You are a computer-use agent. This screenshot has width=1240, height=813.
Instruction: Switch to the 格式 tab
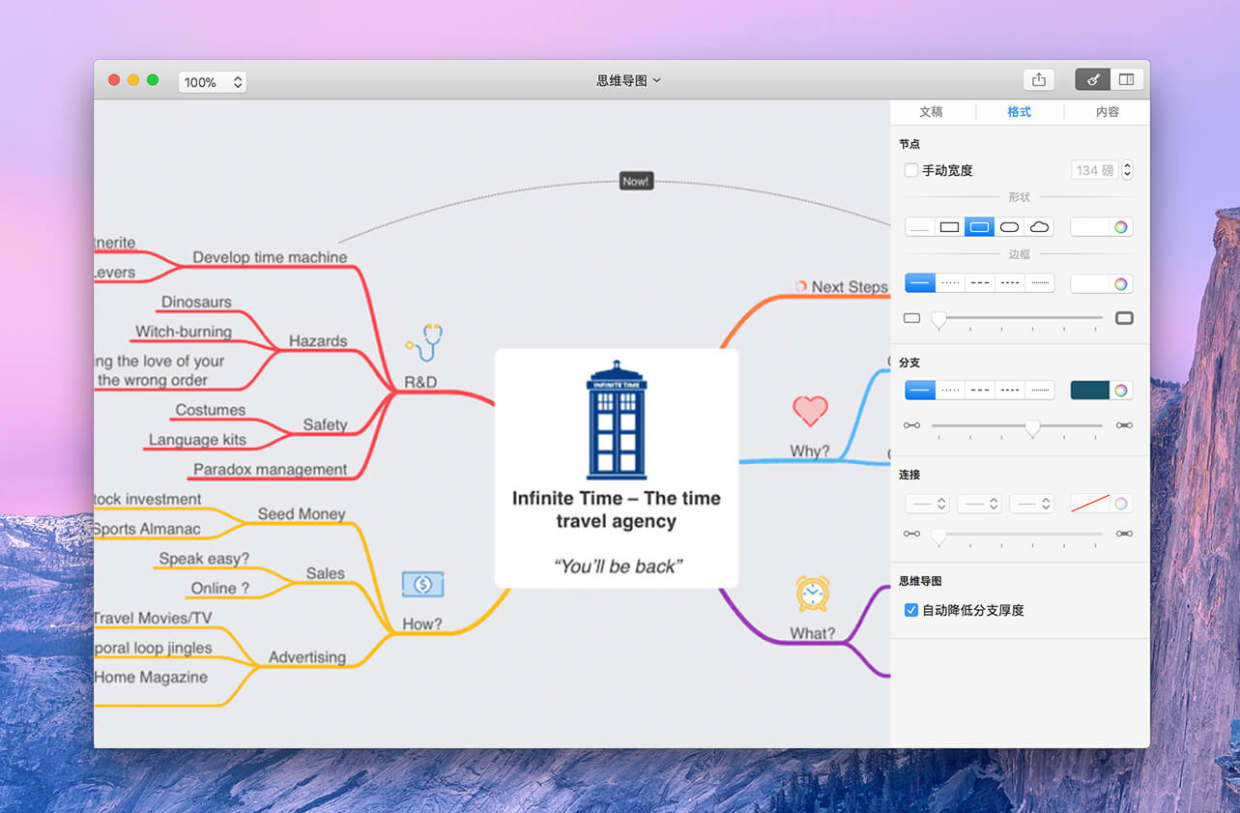(1019, 112)
